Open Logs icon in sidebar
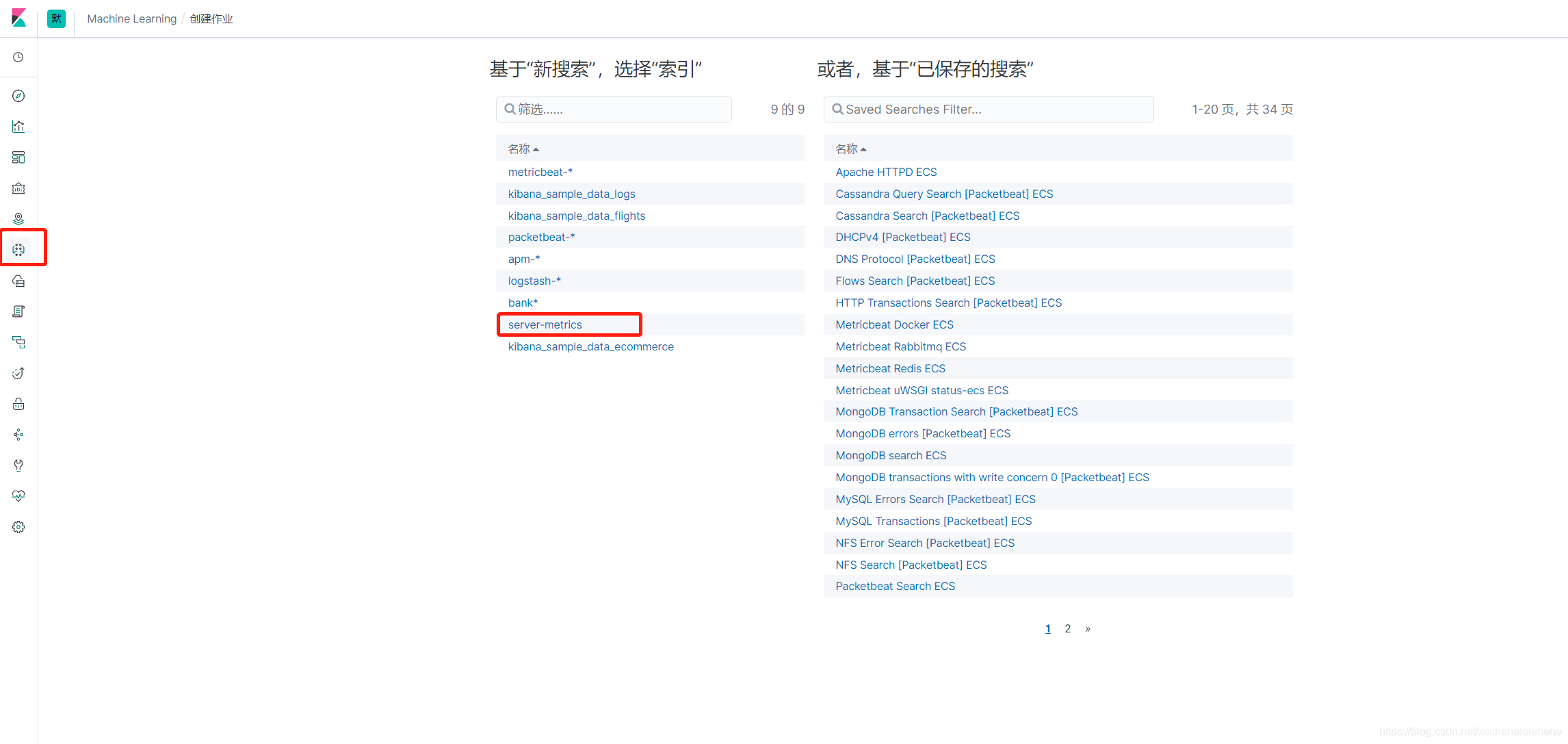This screenshot has width=1568, height=744. (x=18, y=311)
